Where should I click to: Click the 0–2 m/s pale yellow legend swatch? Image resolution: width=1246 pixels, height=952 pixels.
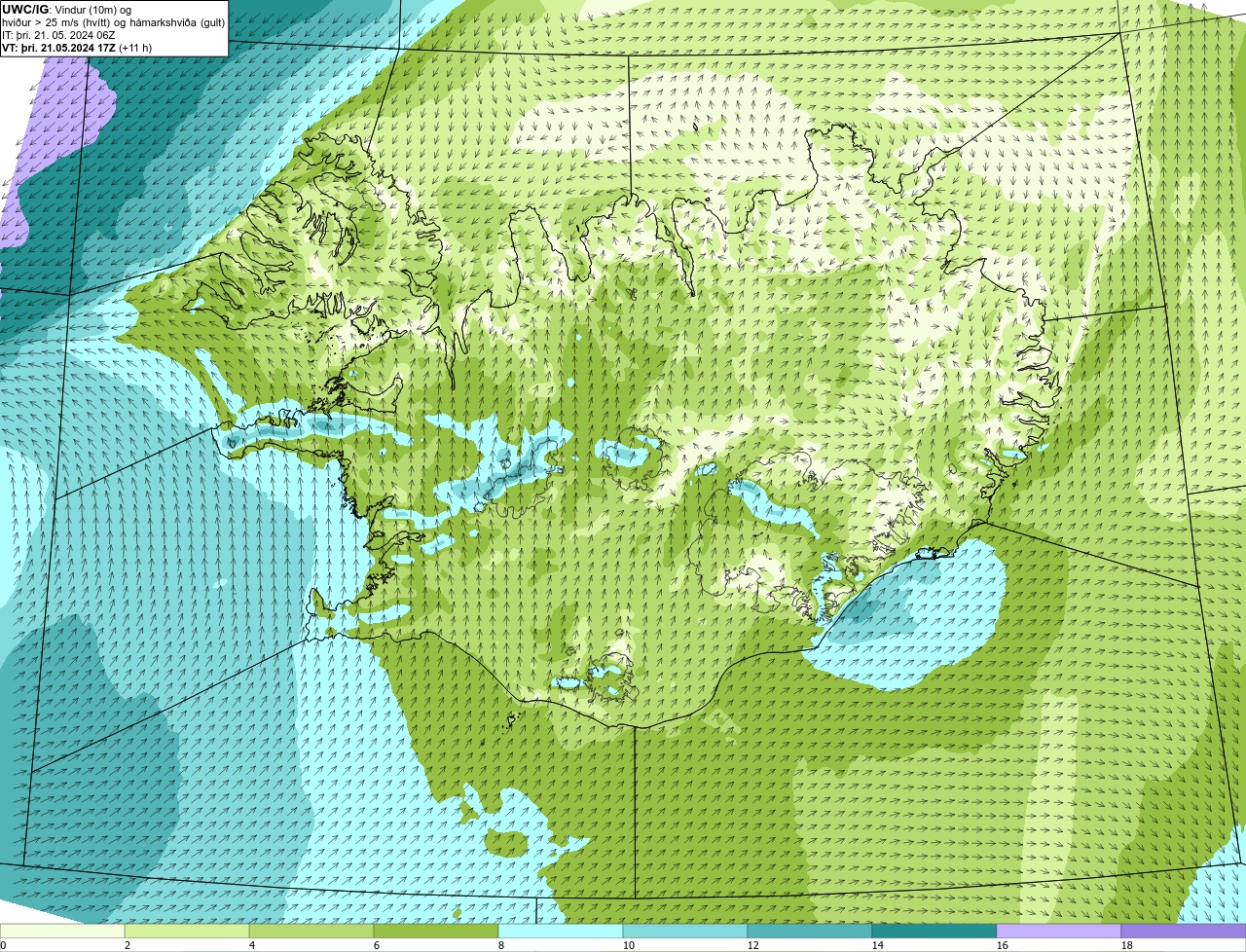62,932
